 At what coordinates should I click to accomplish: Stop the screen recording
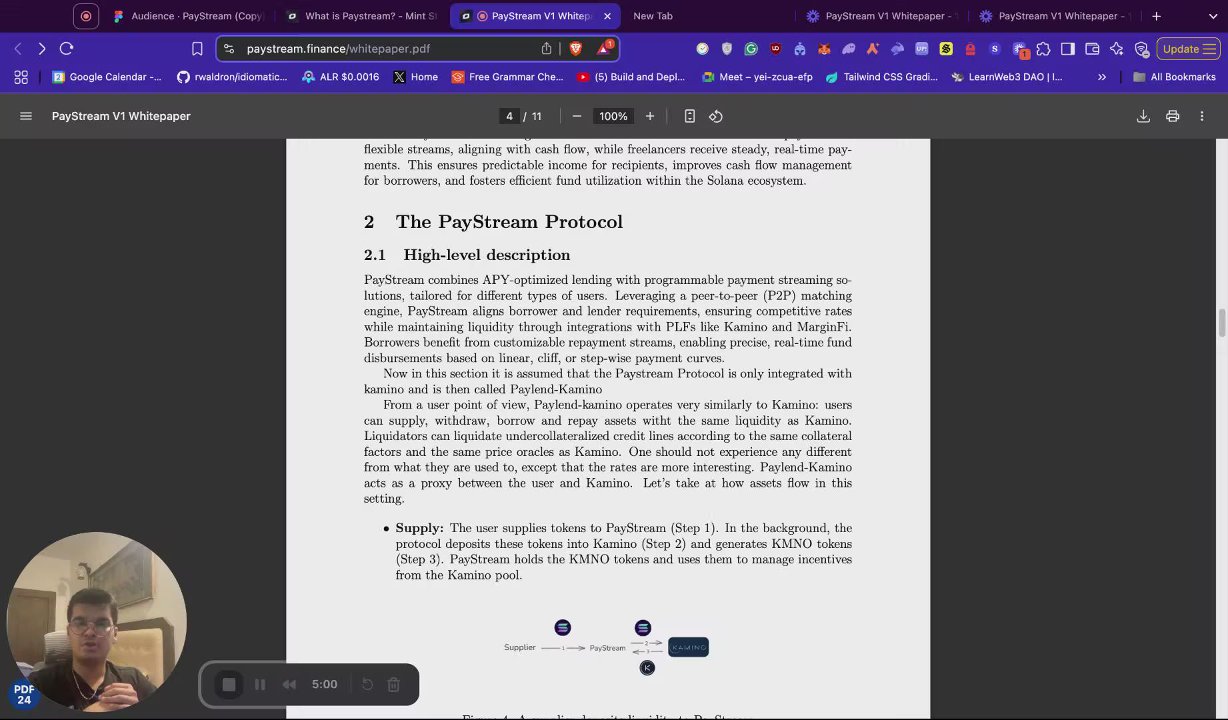229,685
